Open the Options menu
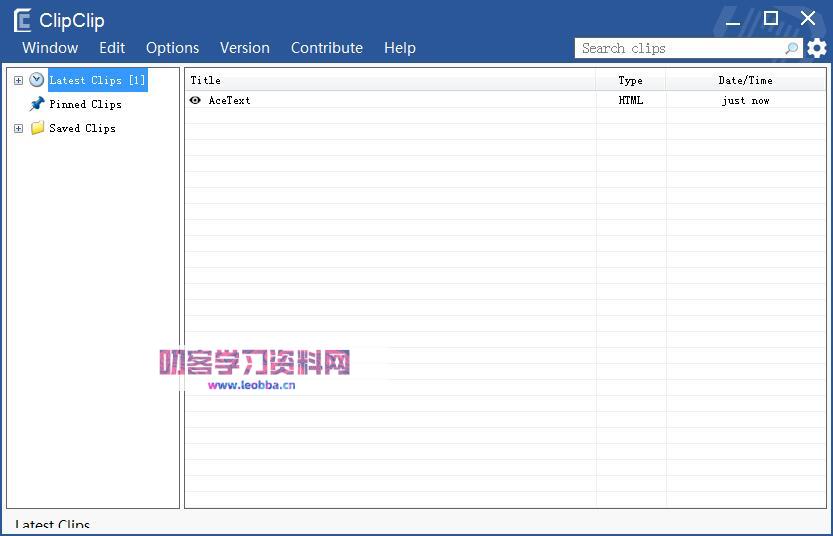The height and width of the screenshot is (536, 833). click(x=173, y=48)
